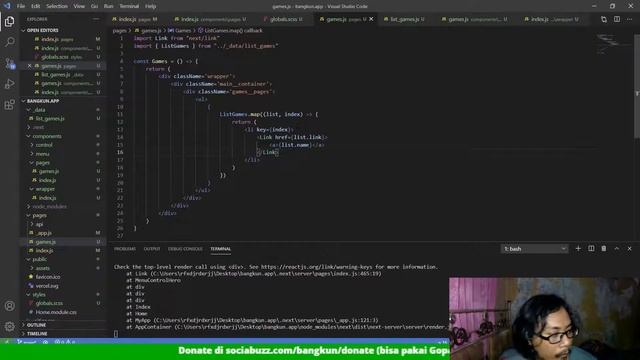Create a new terminal with the plus icon
This screenshot has width=640, height=360.
tap(578, 249)
